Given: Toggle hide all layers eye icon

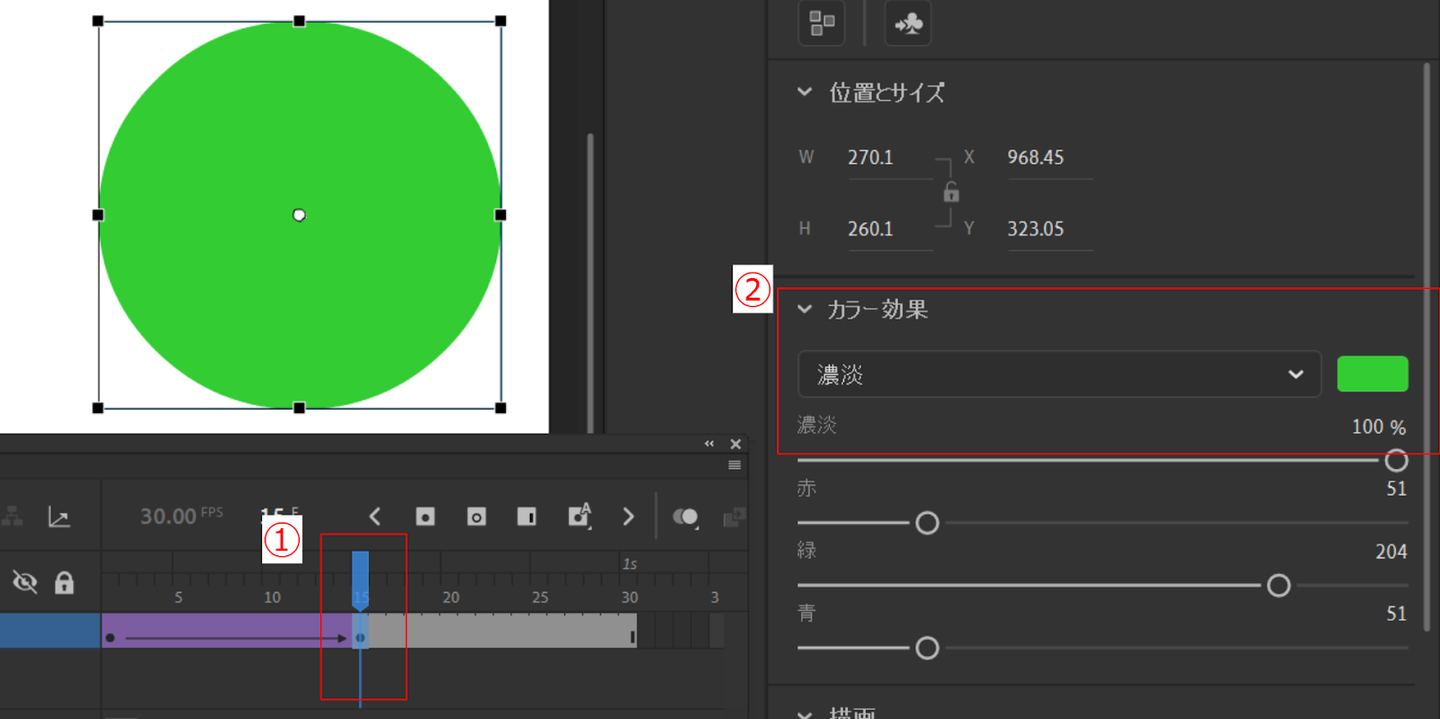Looking at the screenshot, I should 25,582.
